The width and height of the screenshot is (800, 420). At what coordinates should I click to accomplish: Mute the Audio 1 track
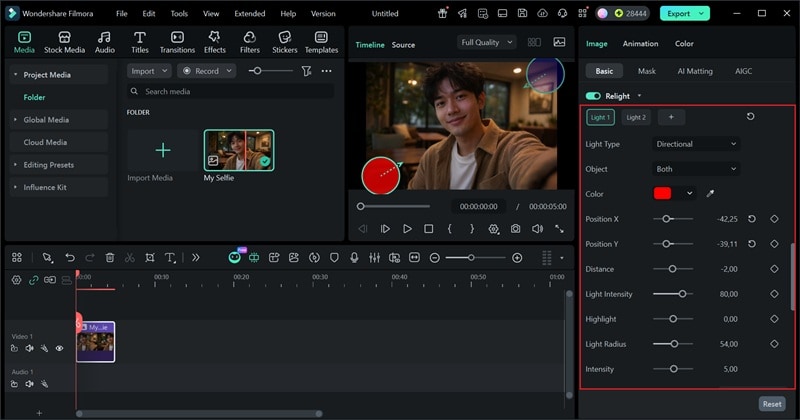click(29, 384)
